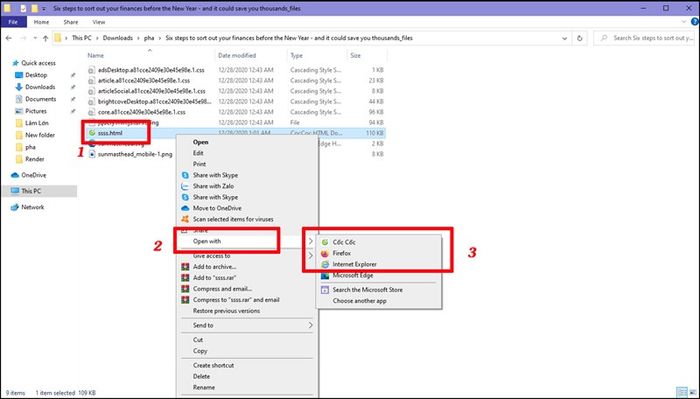The width and height of the screenshot is (700, 399).
Task: Select OneDrive cloud icon in navigation pane
Action: [x=15, y=175]
